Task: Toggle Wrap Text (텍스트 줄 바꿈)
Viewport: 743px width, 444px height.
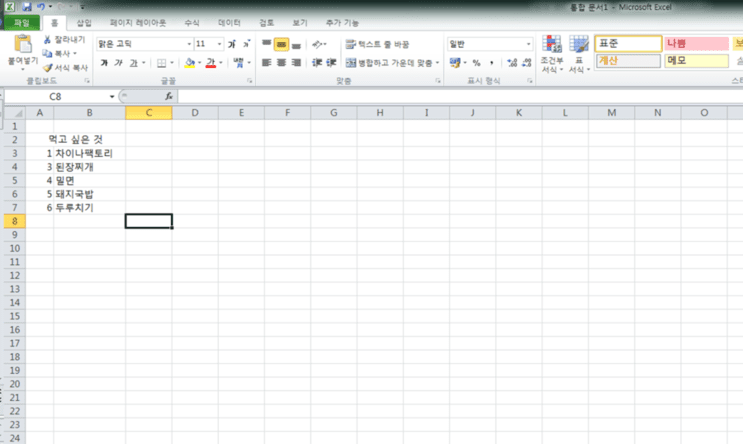Action: click(378, 44)
